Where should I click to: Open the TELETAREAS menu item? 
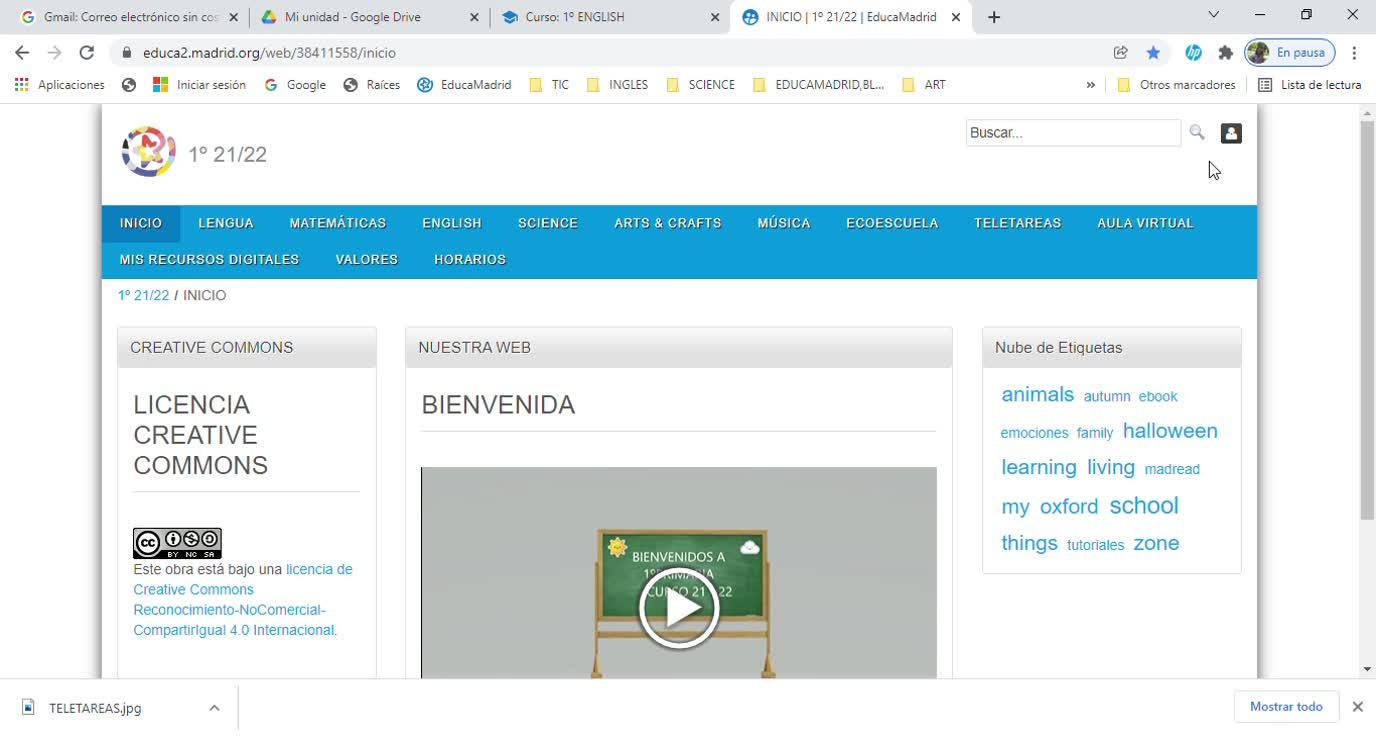(x=1018, y=223)
